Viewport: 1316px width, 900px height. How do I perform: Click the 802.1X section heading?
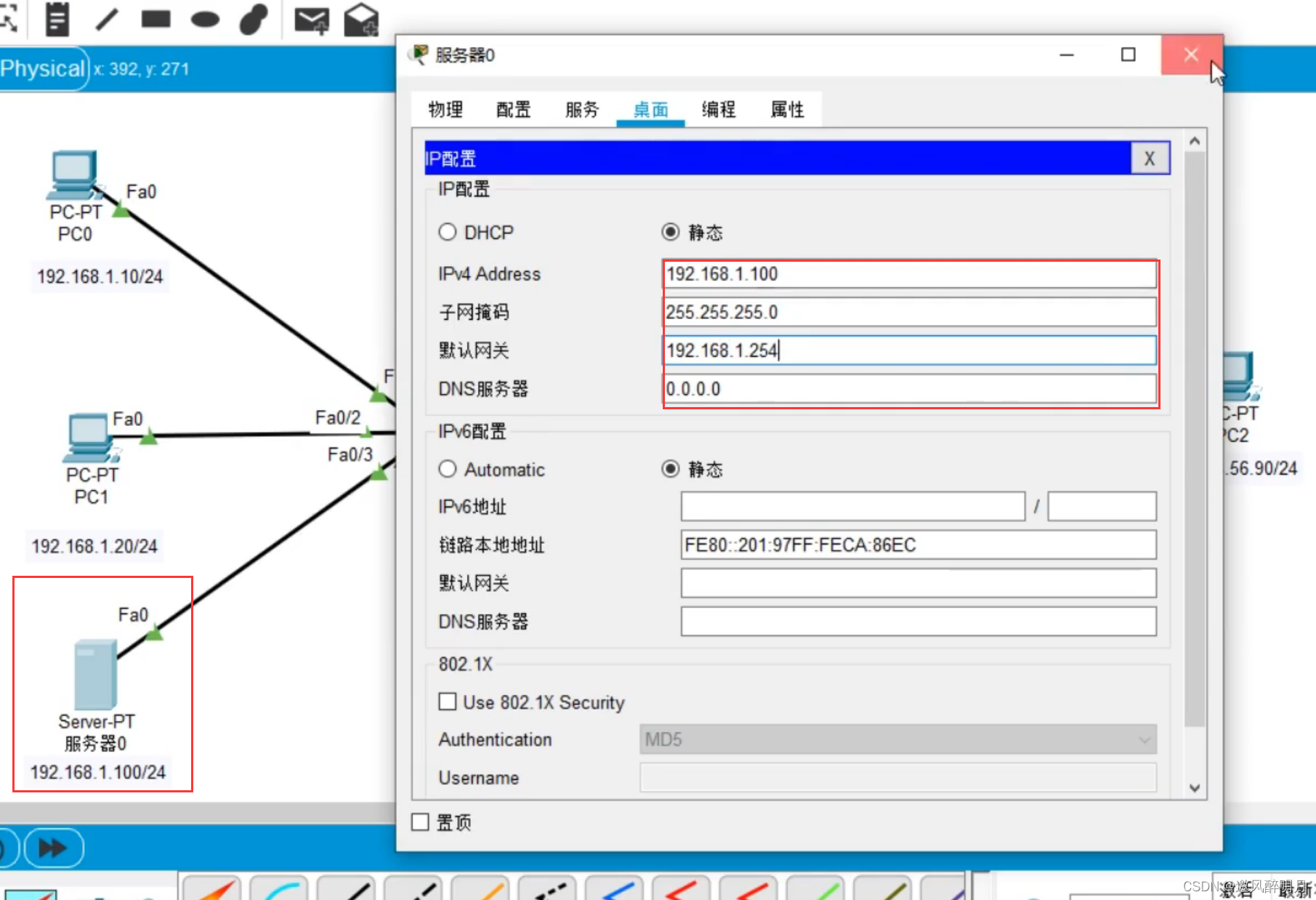pos(465,664)
